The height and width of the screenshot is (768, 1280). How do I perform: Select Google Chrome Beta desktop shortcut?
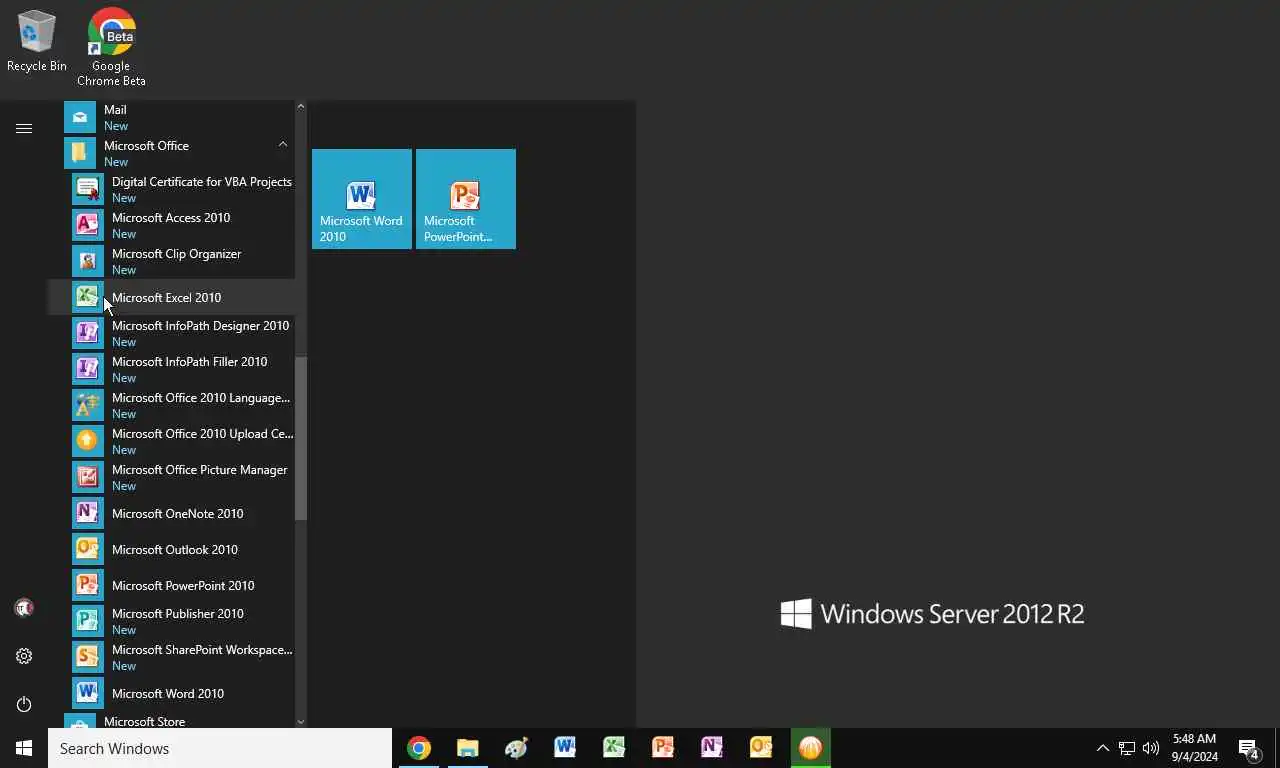112,47
